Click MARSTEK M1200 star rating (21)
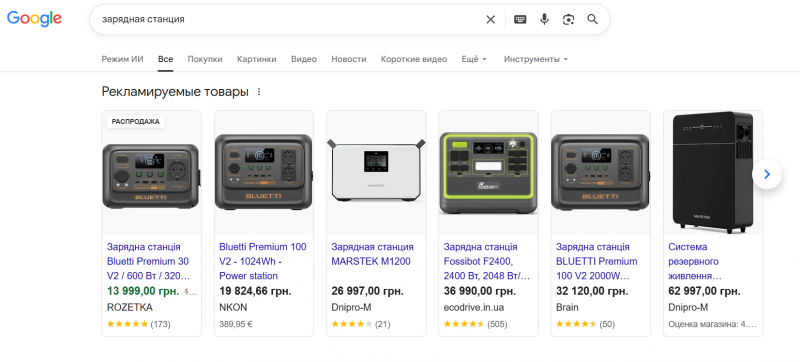Screen dimensions: 800x362 point(361,324)
